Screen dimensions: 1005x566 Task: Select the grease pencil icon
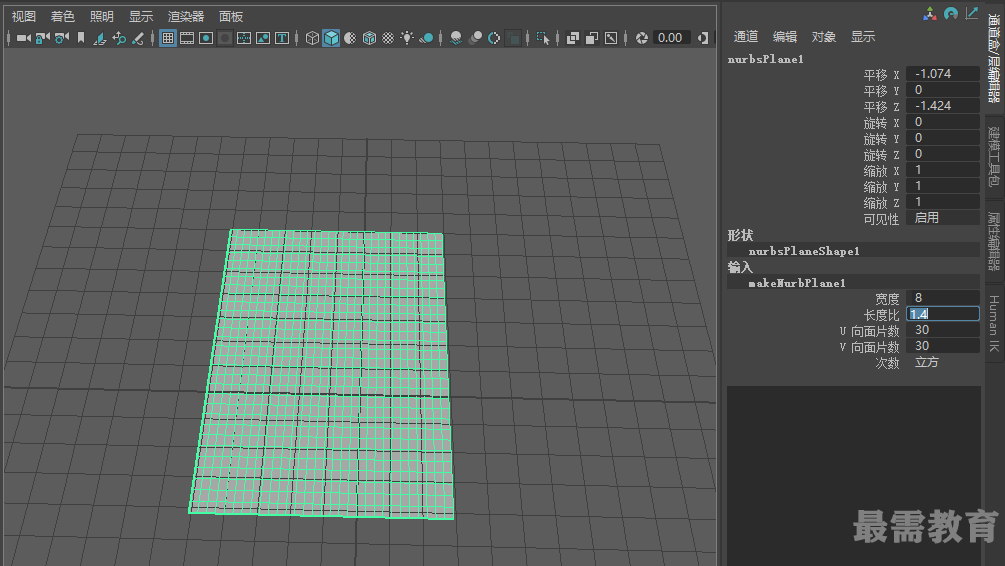(138, 38)
